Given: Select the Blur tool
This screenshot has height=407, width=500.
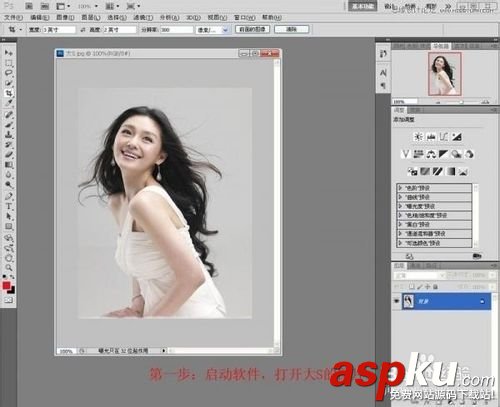Looking at the screenshot, I should pyautogui.click(x=8, y=175).
